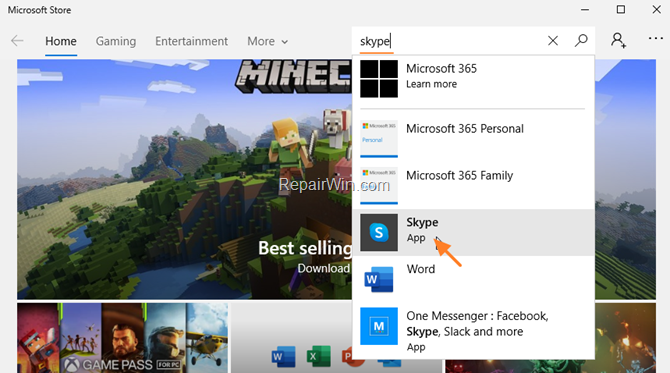Click the Word icon in the Office tile
This screenshot has width=670, height=373.
point(283,356)
